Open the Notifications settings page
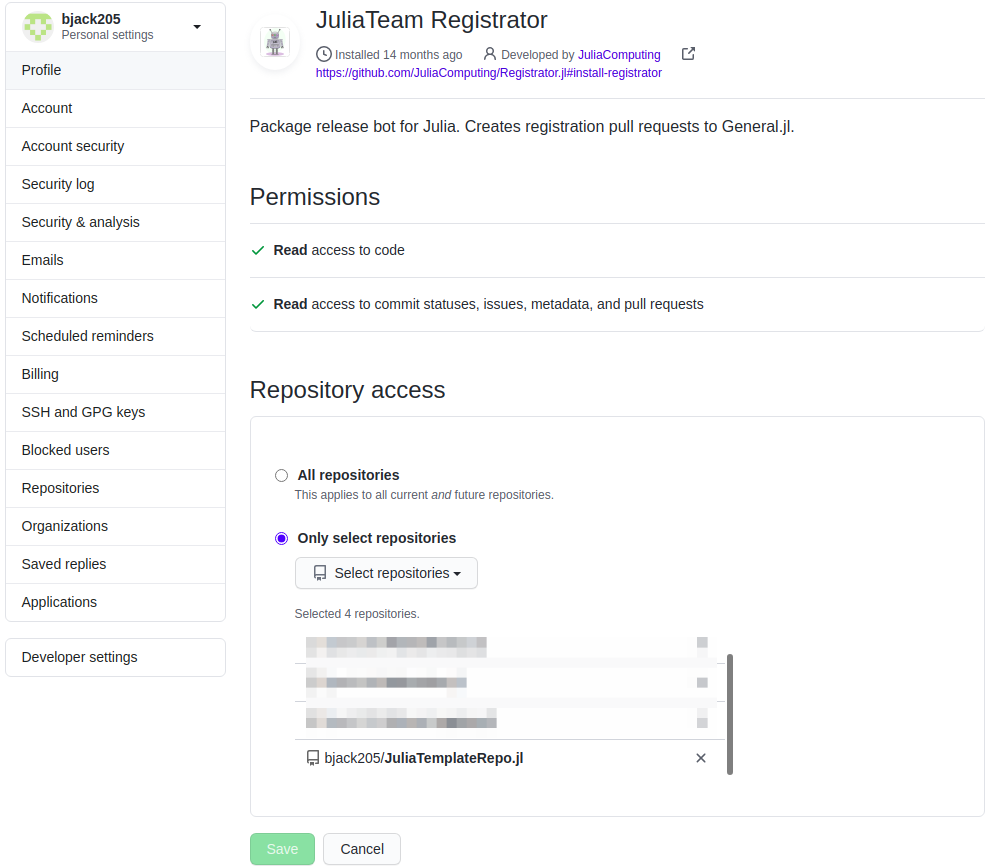The height and width of the screenshot is (868, 998). click(59, 298)
